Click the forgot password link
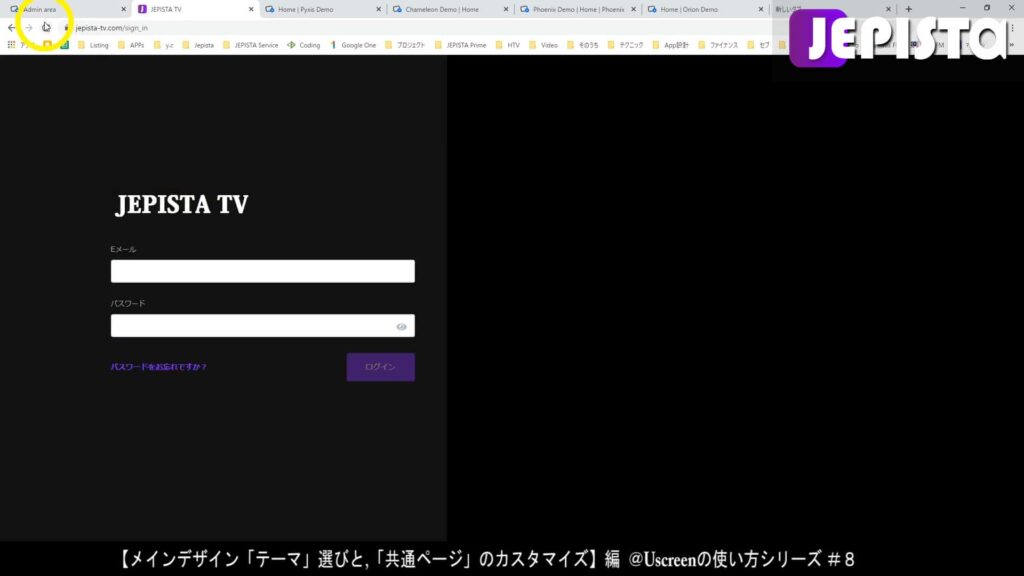Viewport: 1024px width, 576px height. point(159,367)
